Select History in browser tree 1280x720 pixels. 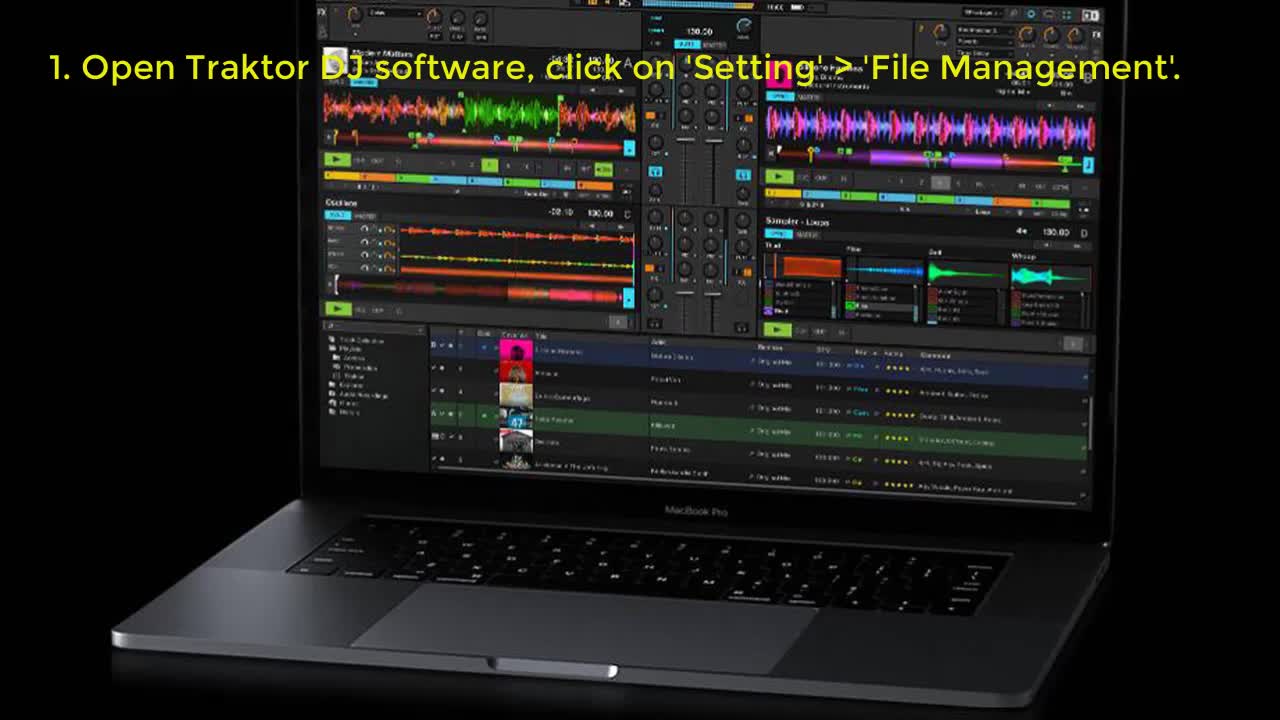click(x=347, y=412)
